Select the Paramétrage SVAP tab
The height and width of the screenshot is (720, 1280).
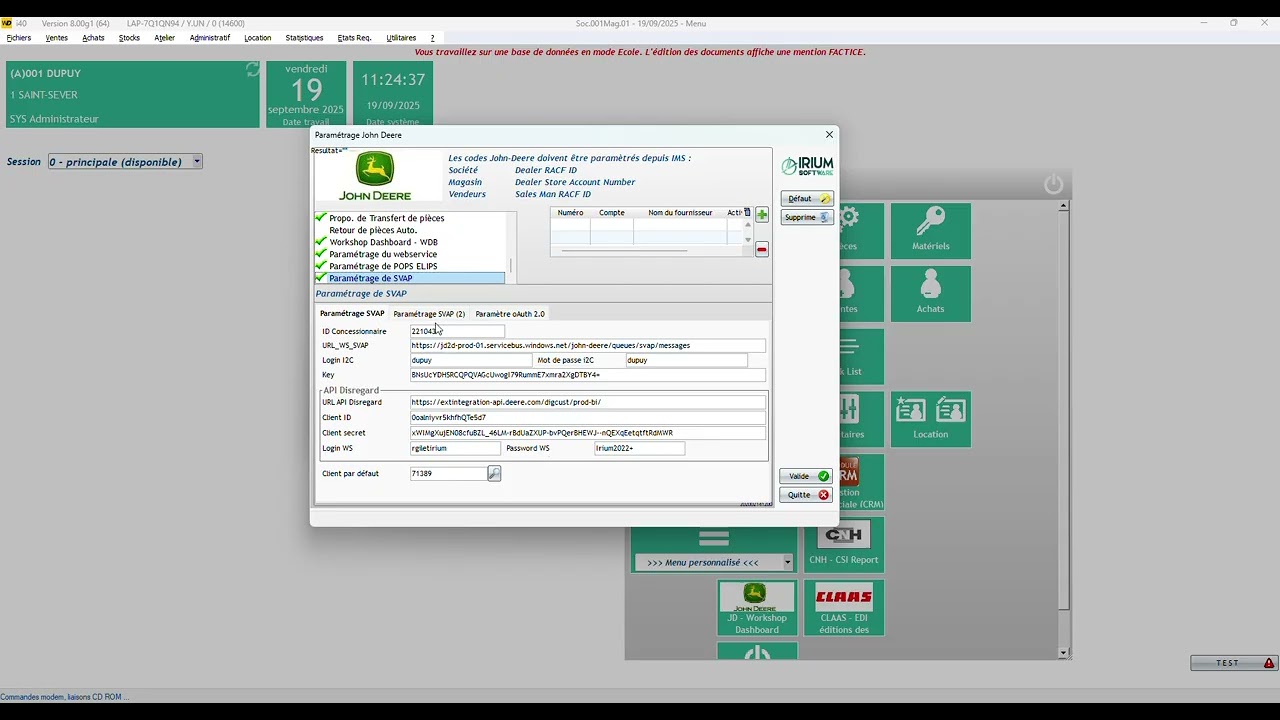(x=352, y=314)
